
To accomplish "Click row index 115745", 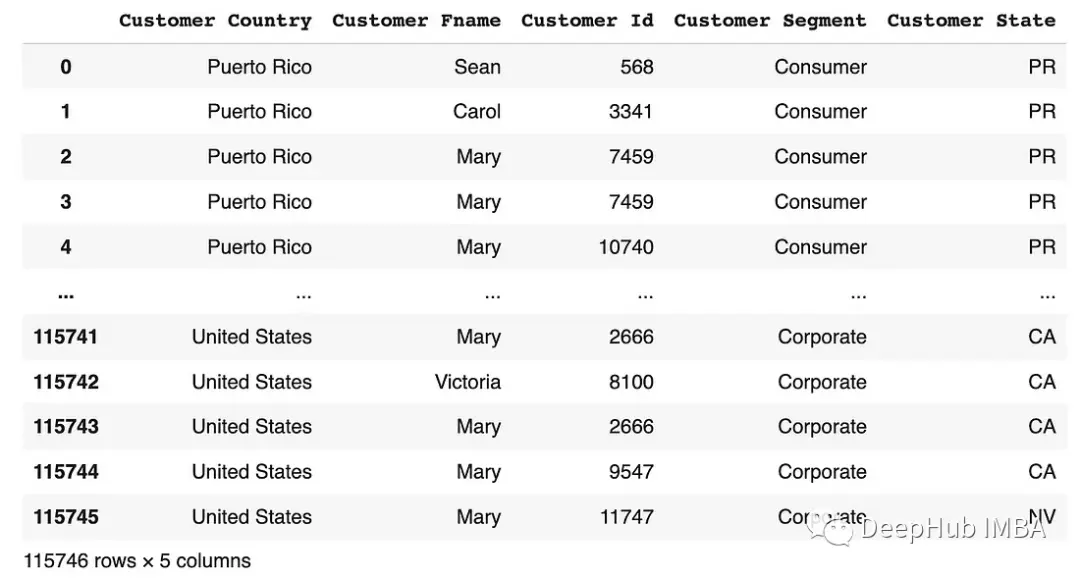I will [x=66, y=517].
